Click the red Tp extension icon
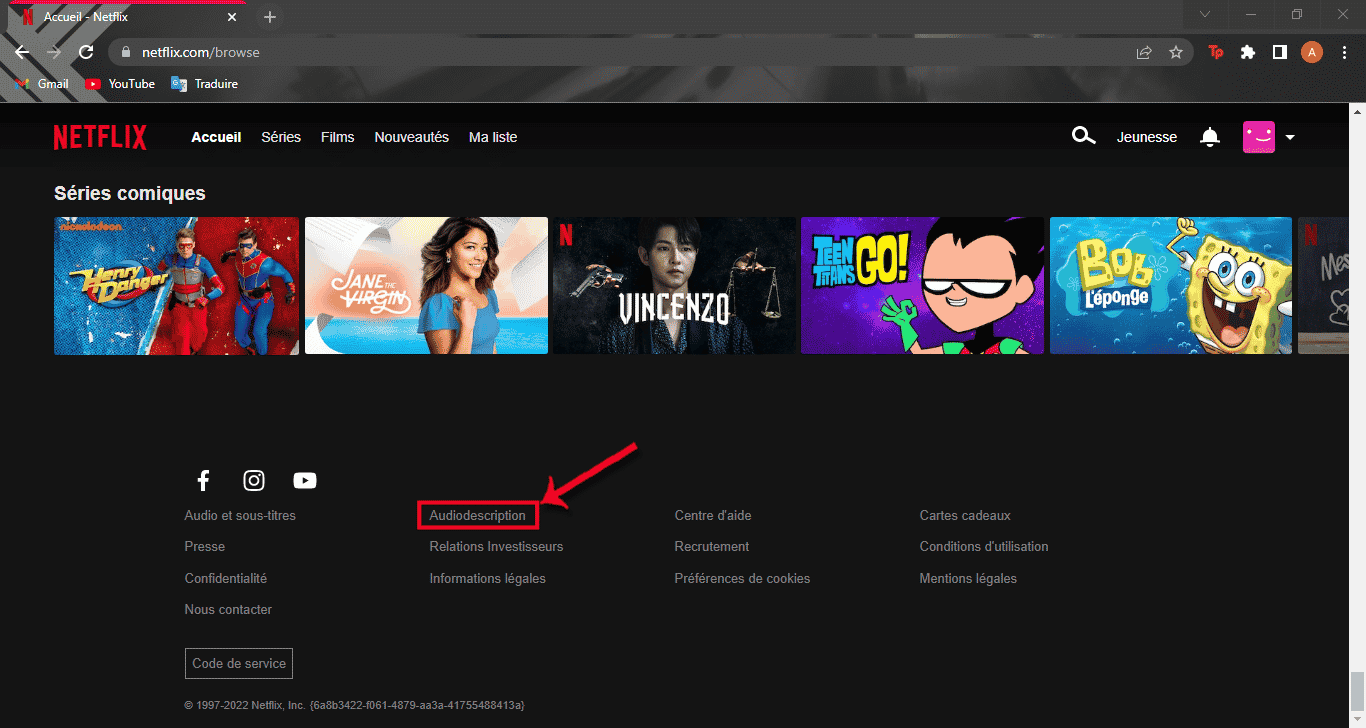The image size is (1366, 728). click(x=1216, y=52)
